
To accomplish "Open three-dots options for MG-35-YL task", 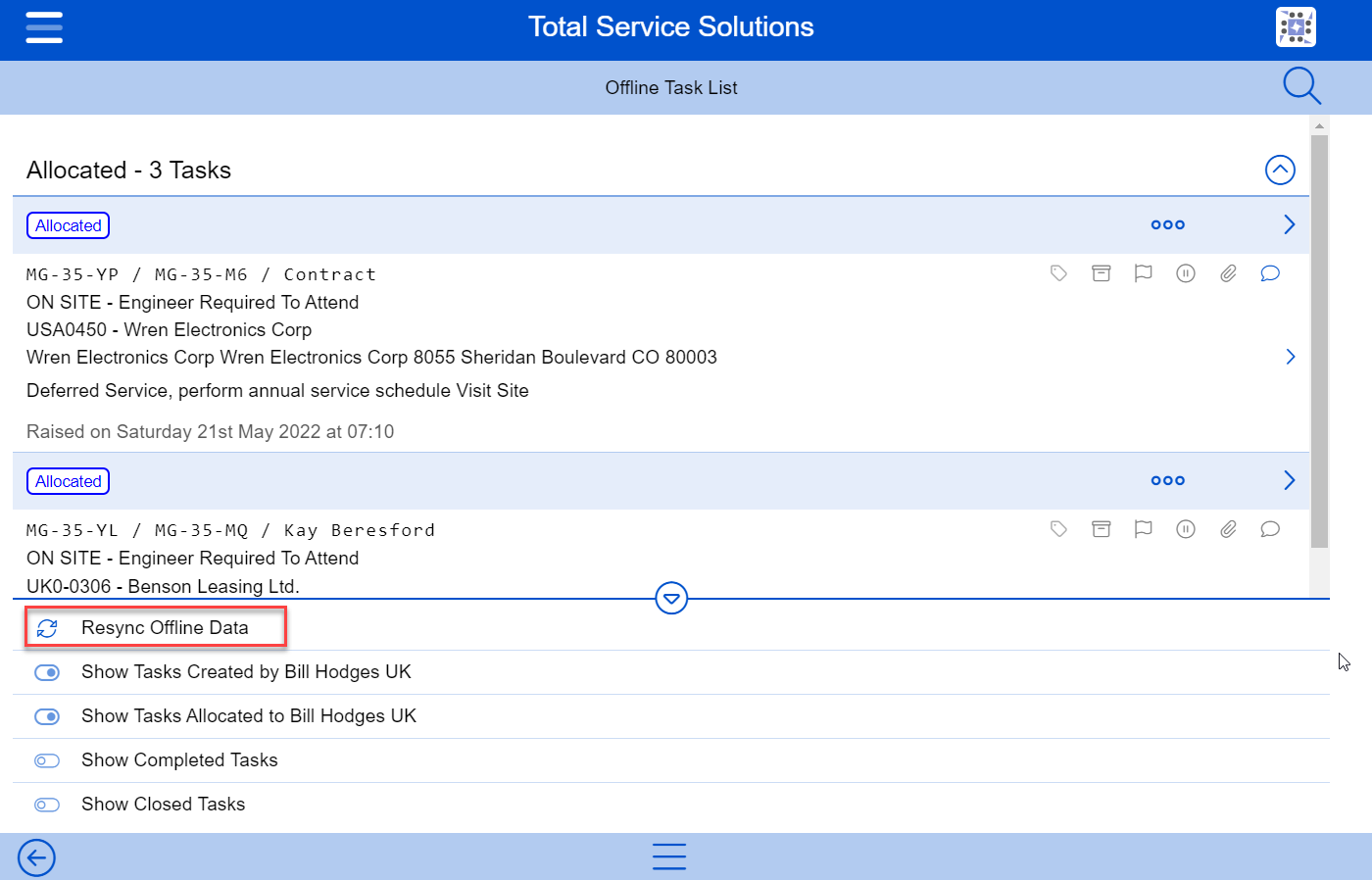I will tap(1168, 480).
